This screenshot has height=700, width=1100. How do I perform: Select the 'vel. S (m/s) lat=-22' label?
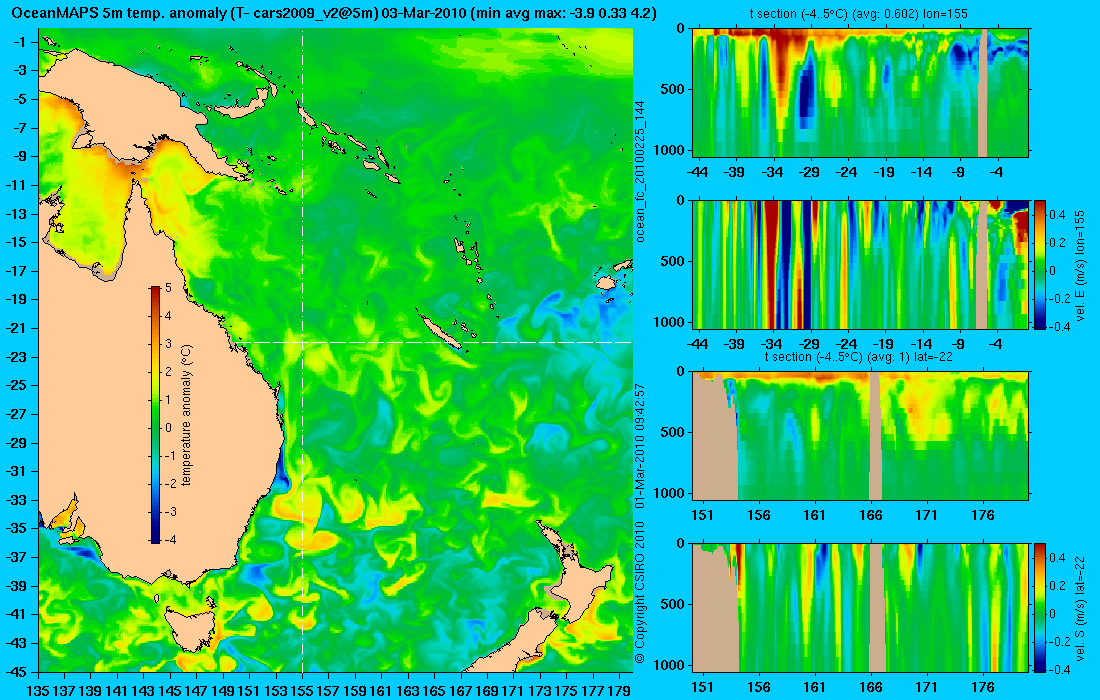point(1080,607)
